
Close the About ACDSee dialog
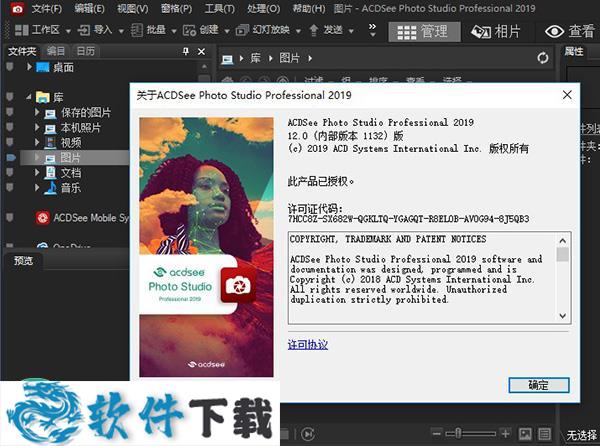(567, 95)
